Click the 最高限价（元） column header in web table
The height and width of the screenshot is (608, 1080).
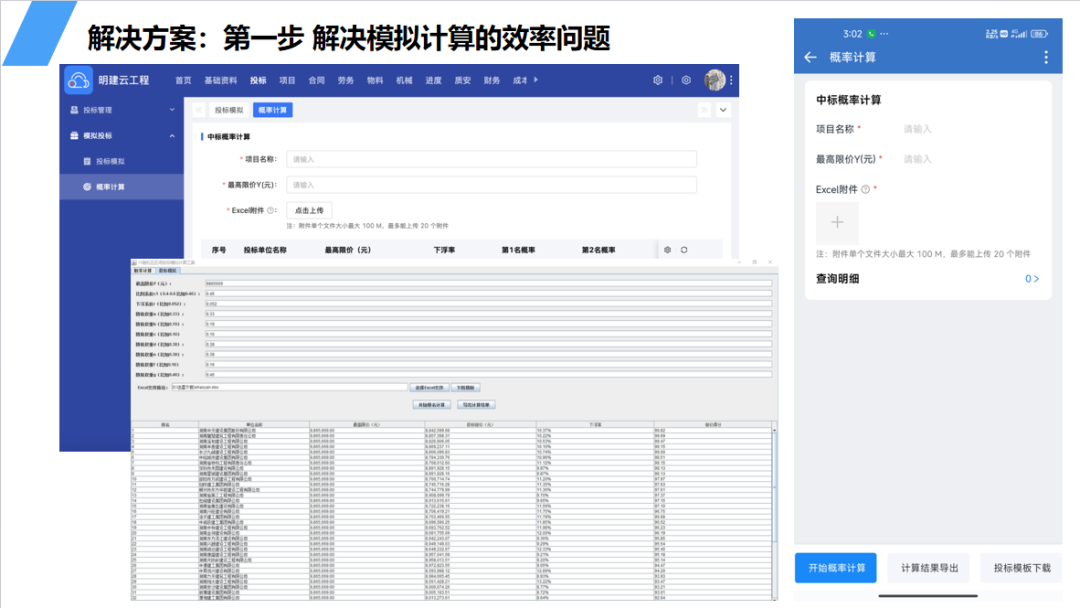[x=348, y=250]
